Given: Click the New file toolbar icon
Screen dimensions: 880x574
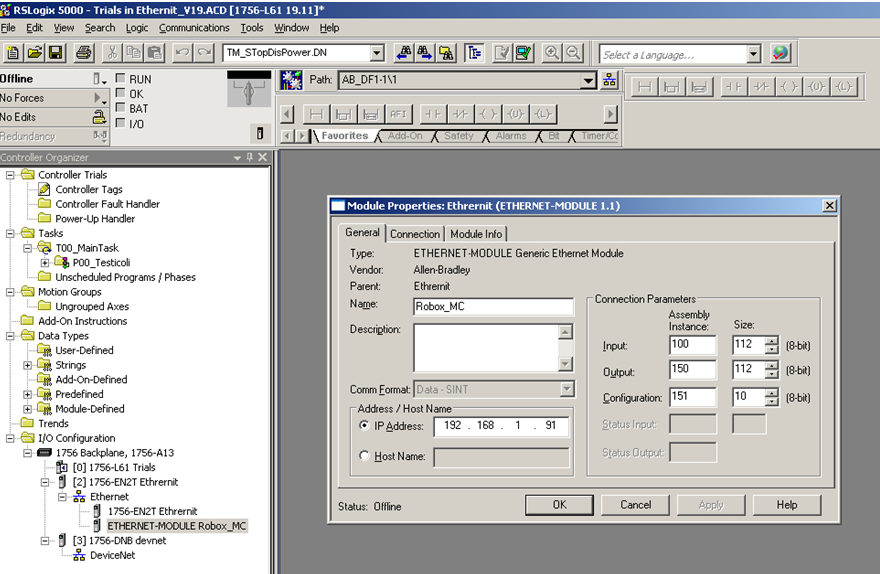Looking at the screenshot, I should 12,53.
